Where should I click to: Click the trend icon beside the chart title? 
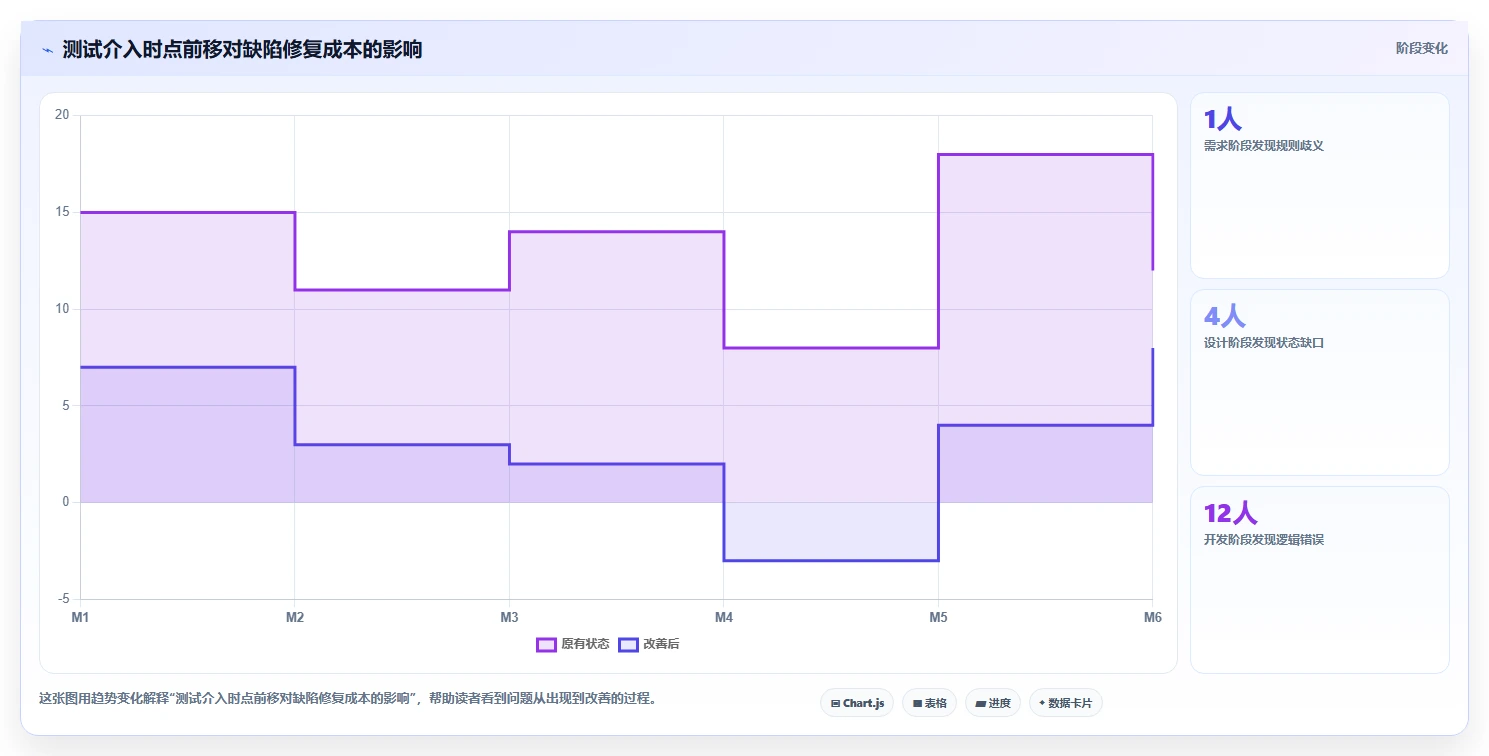pos(47,49)
